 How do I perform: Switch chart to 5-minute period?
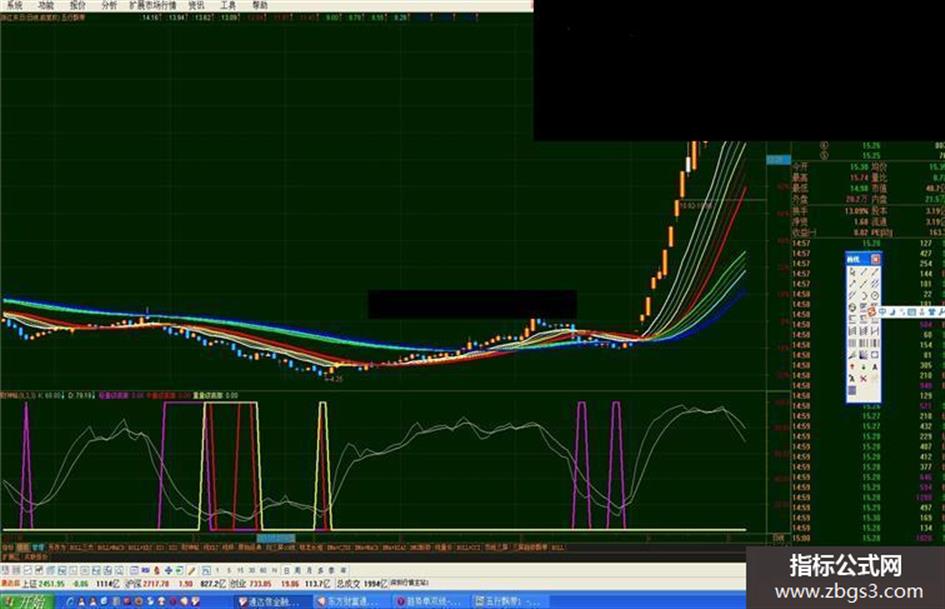pos(229,570)
